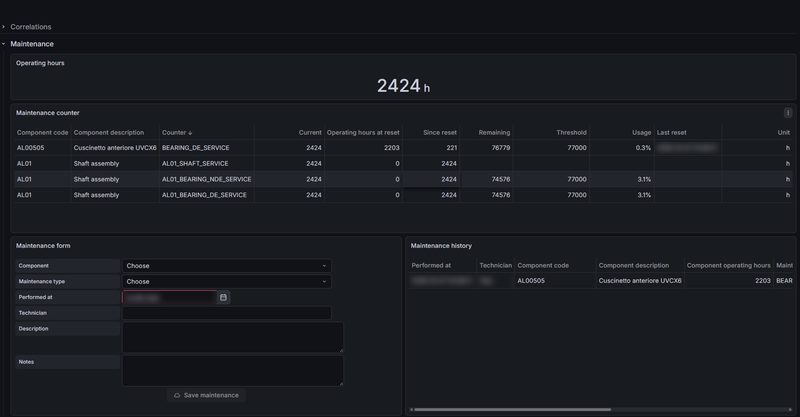800x417 pixels.
Task: Select Cuscinetto anteriore UVCX6 in counter table
Action: pyautogui.click(x=115, y=148)
